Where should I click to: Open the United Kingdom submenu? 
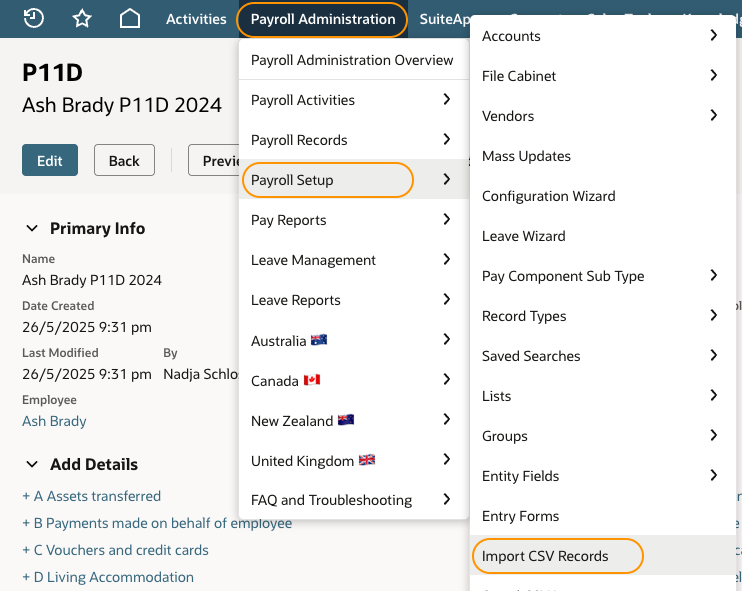354,460
